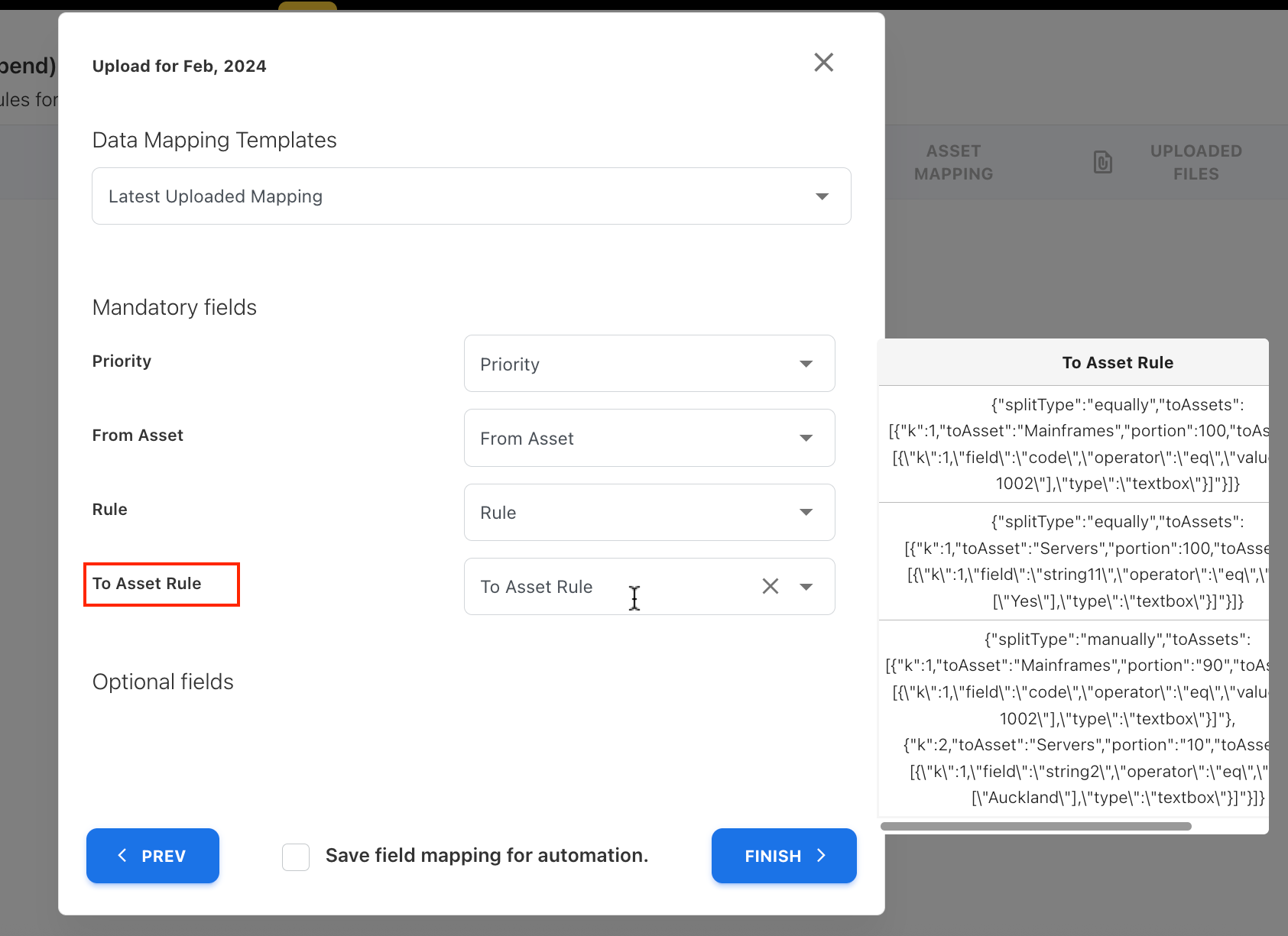
Task: Expand the To Asset Rule dropdown arrow
Action: (x=806, y=587)
